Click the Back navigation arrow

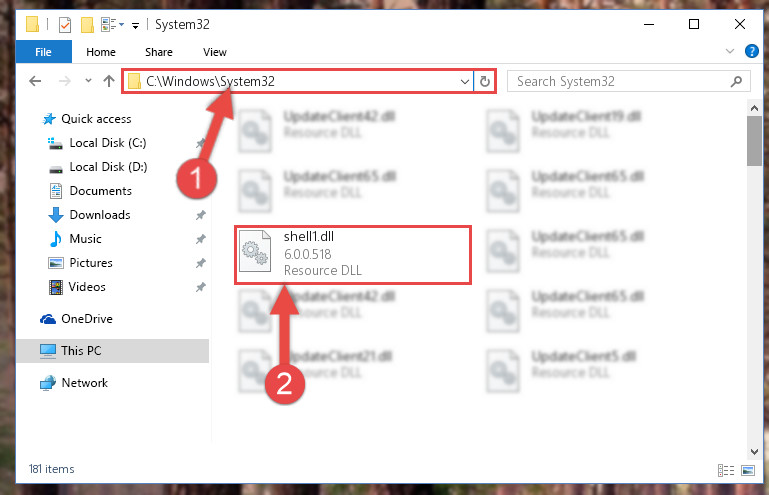pos(35,81)
